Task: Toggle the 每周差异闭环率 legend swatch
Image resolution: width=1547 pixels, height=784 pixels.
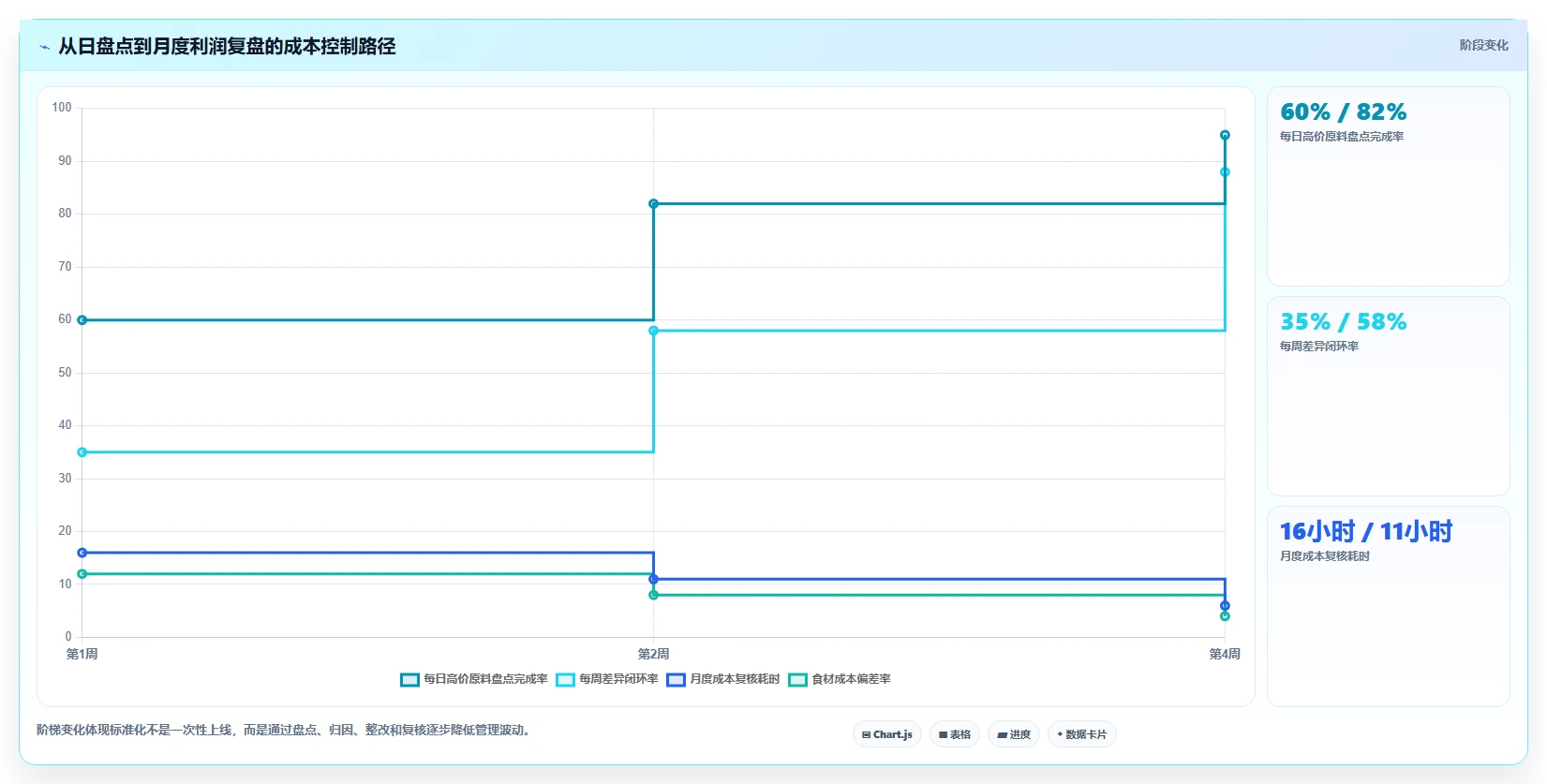Action: [x=565, y=680]
